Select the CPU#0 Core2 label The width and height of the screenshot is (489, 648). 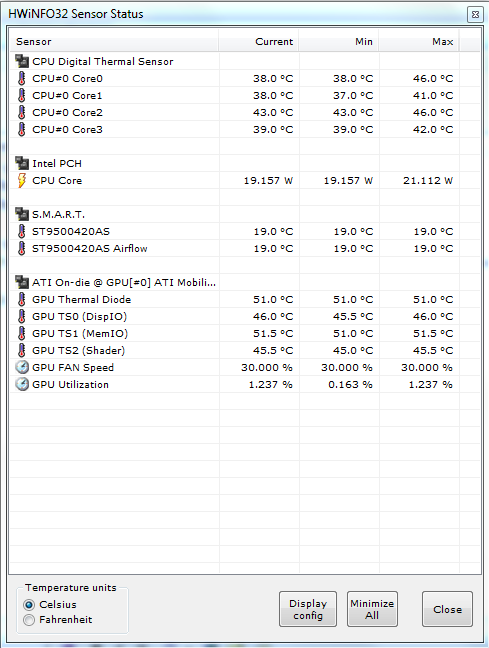(67, 112)
